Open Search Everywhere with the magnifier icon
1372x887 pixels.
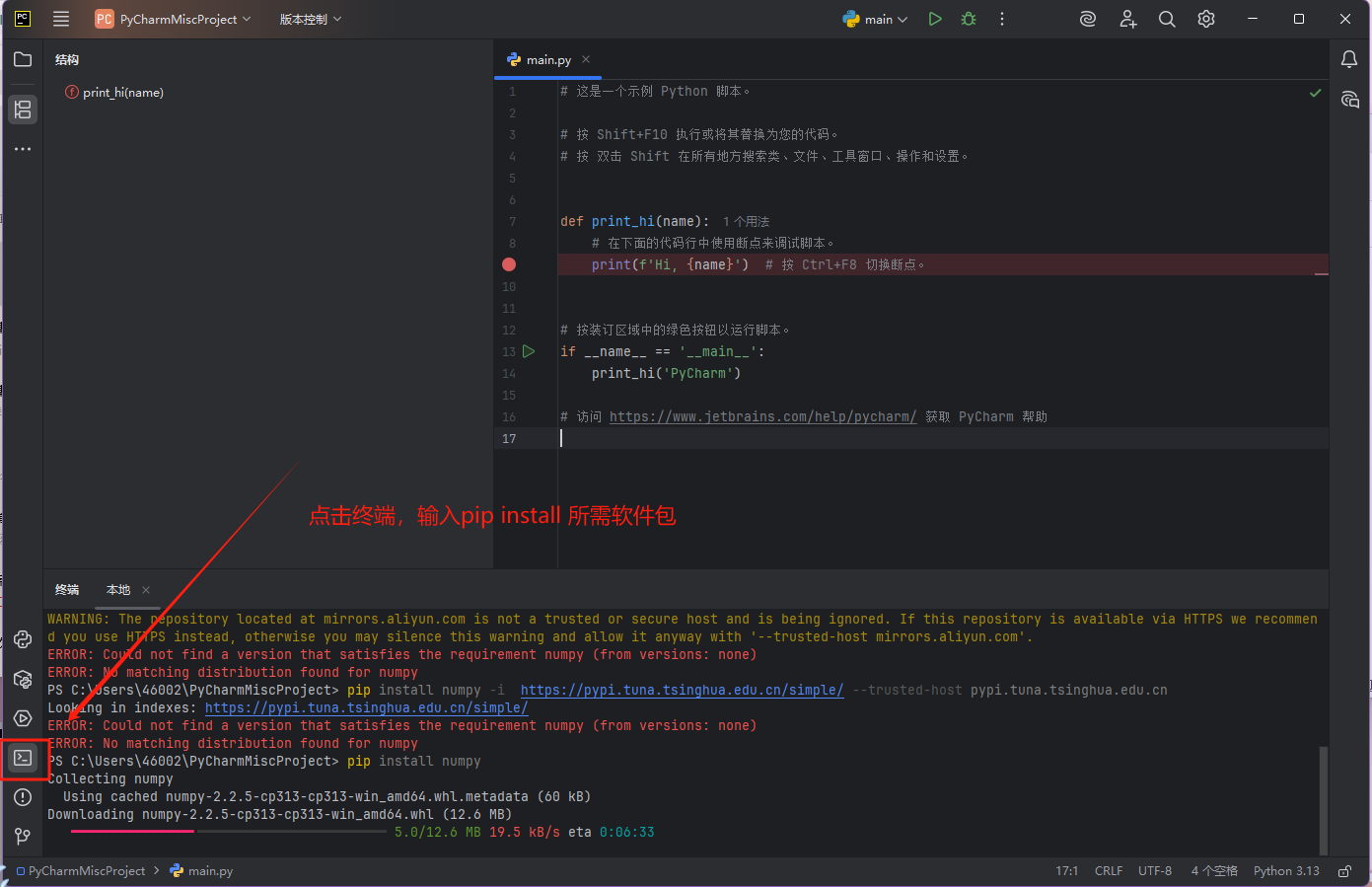pyautogui.click(x=1167, y=18)
